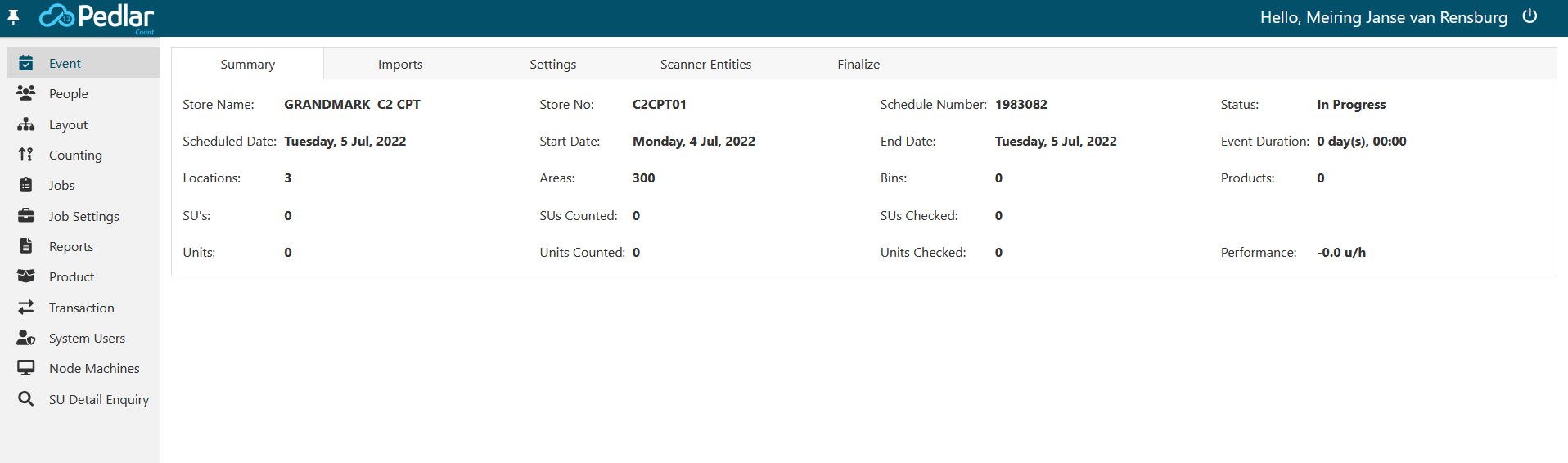Viewport: 1568px width, 463px height.
Task: Click the Node Machines monitor icon
Action: point(26,368)
